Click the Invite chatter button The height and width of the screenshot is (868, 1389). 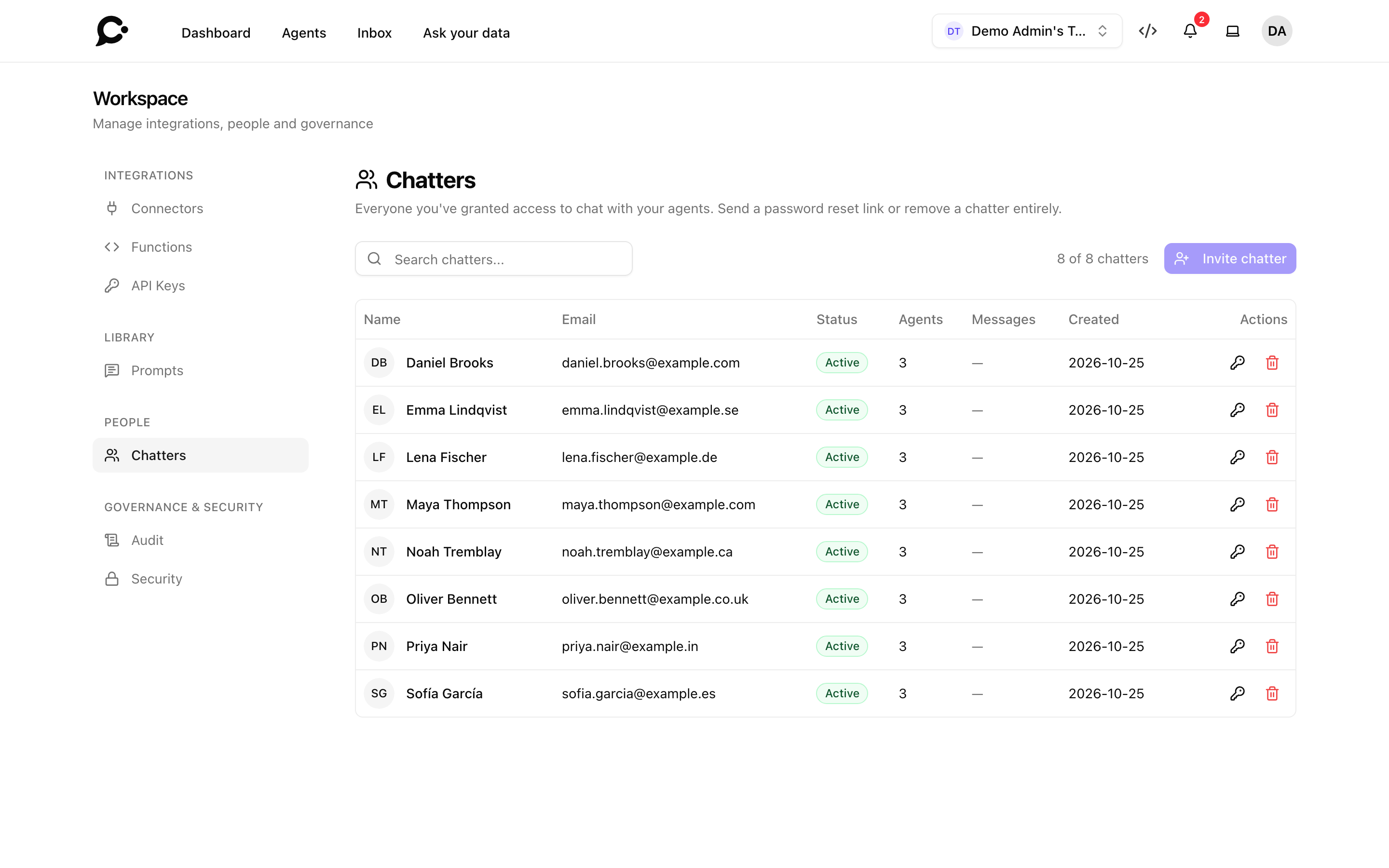coord(1229,258)
